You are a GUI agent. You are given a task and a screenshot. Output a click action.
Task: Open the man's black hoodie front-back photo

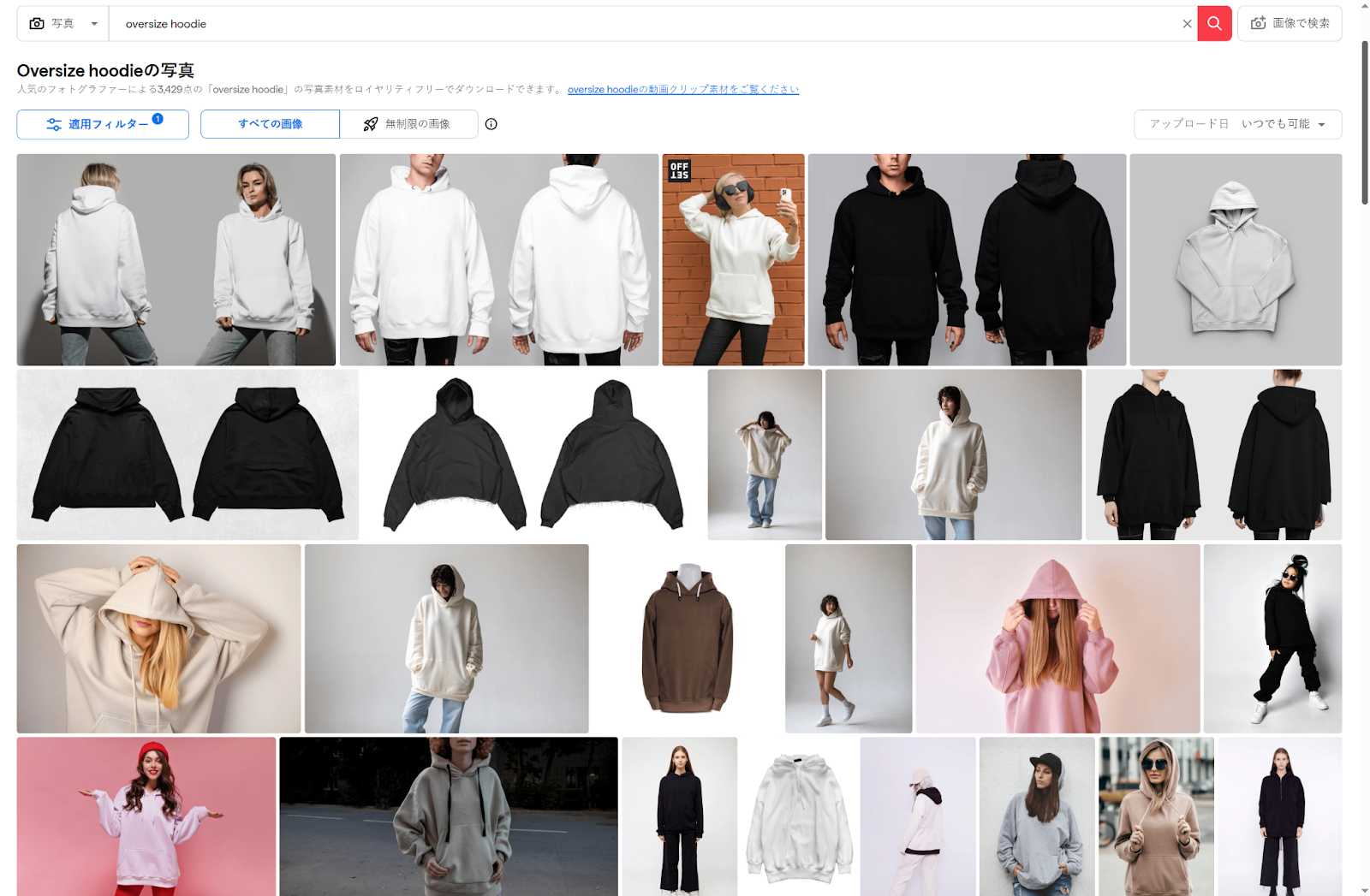(967, 259)
